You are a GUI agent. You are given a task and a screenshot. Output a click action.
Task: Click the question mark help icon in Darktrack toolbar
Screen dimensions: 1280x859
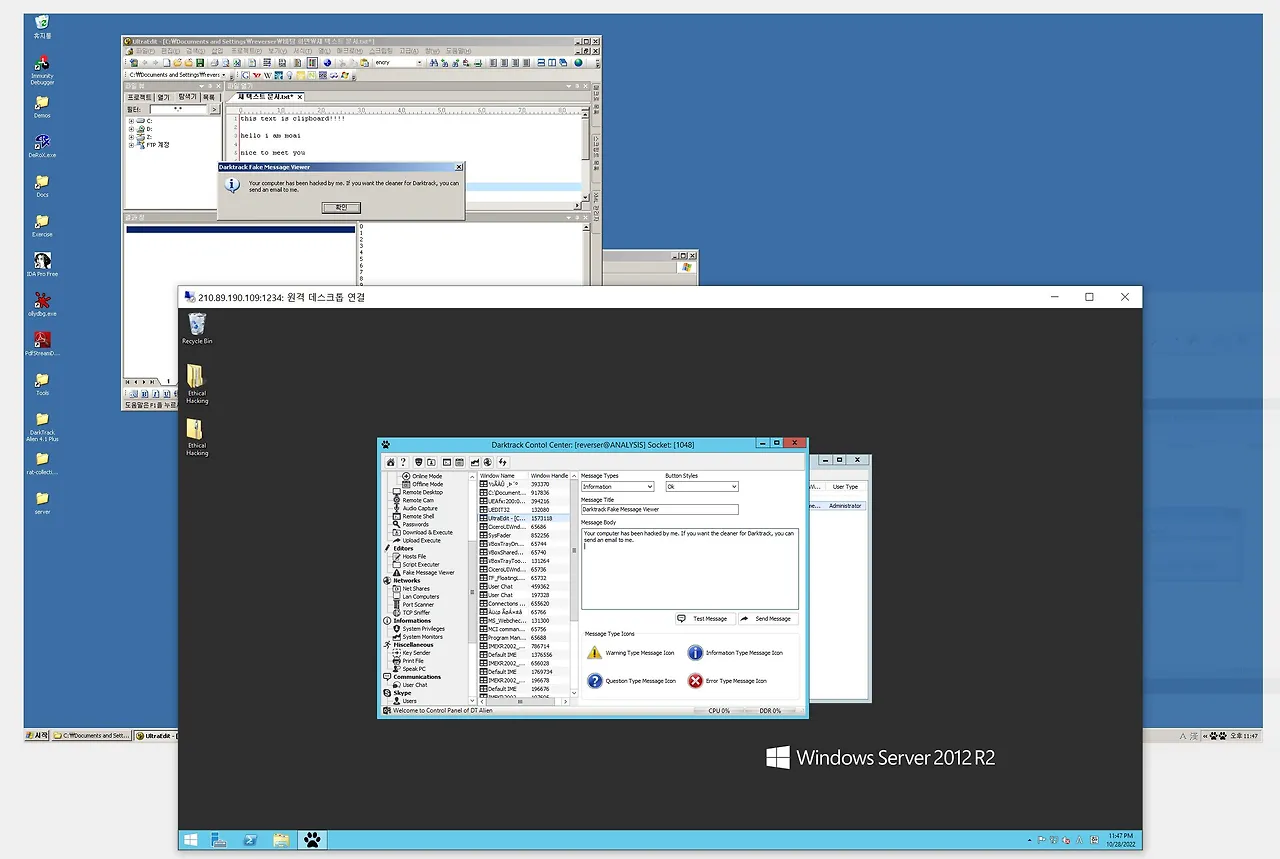pos(403,462)
